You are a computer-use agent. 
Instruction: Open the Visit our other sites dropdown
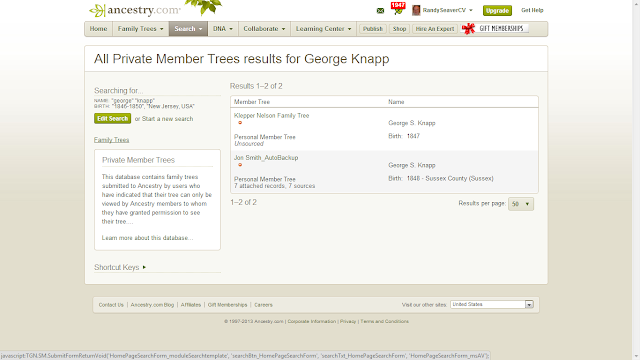pos(492,304)
